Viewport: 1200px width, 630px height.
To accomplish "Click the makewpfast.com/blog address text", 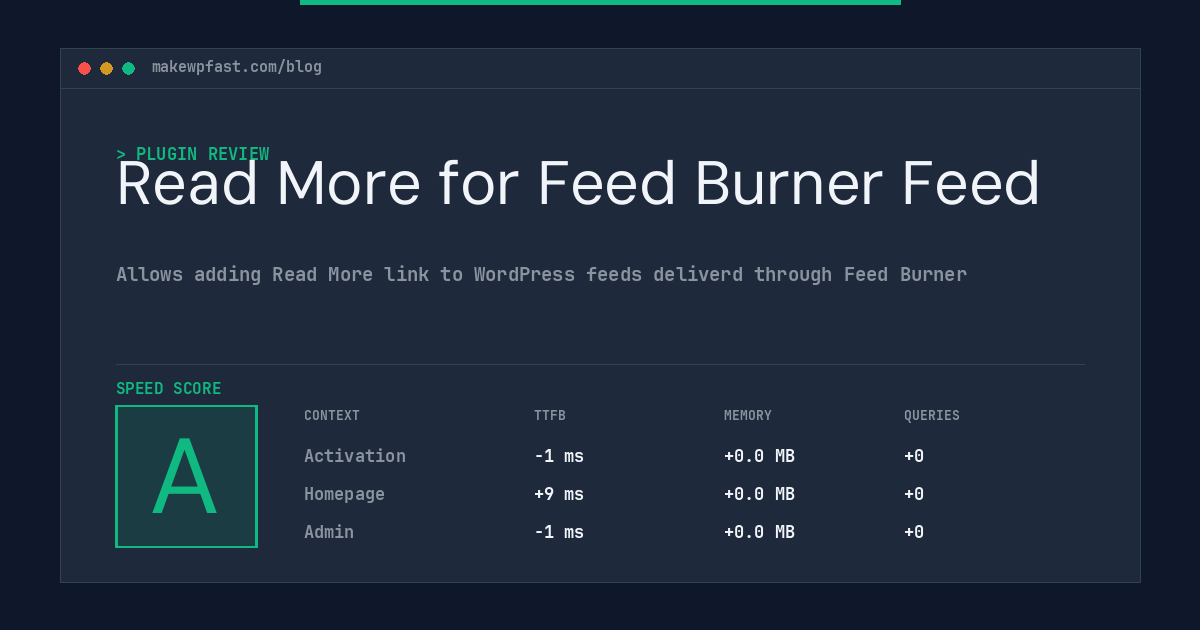I will [x=237, y=67].
